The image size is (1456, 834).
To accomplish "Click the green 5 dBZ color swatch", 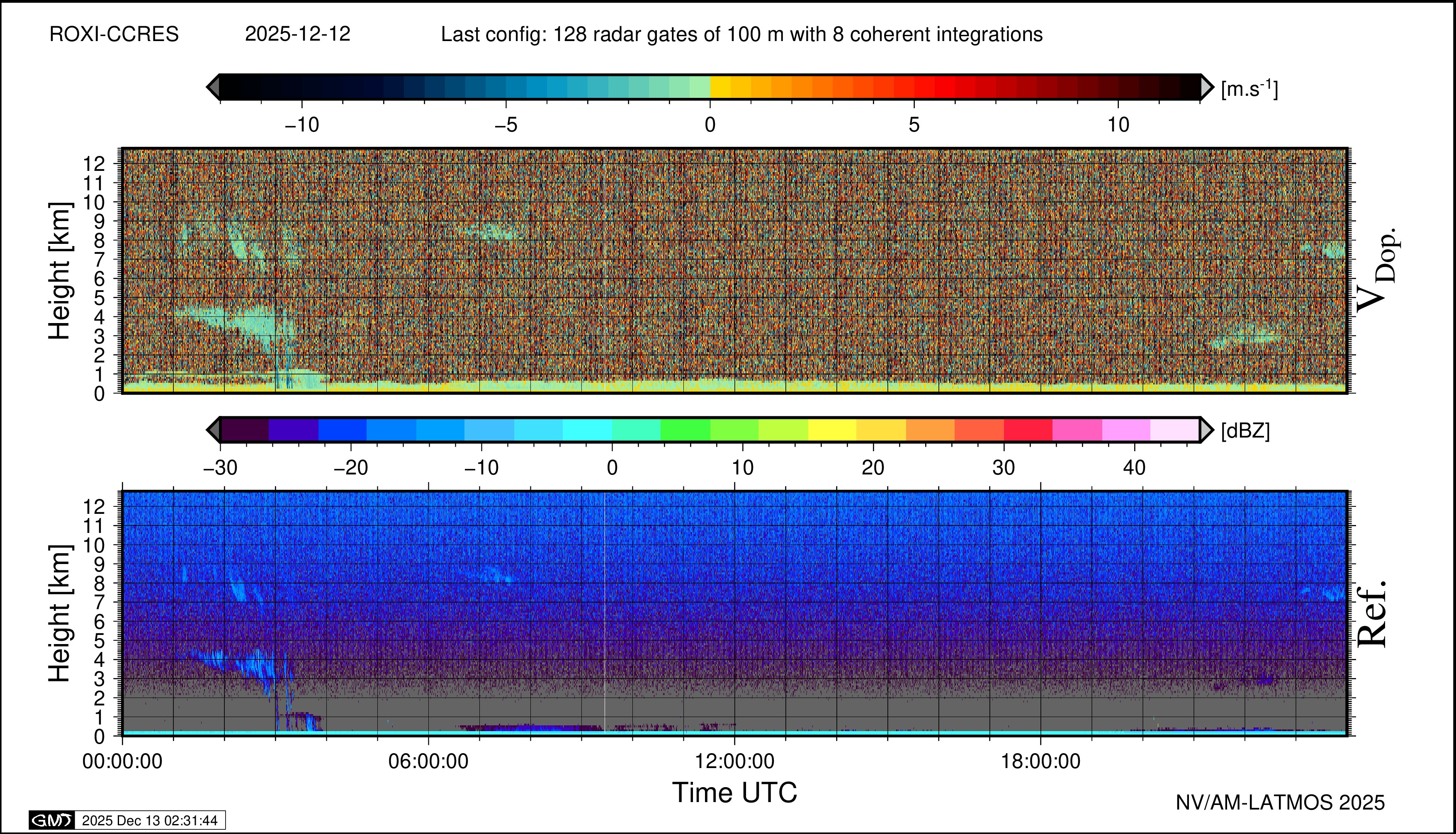I will click(685, 430).
